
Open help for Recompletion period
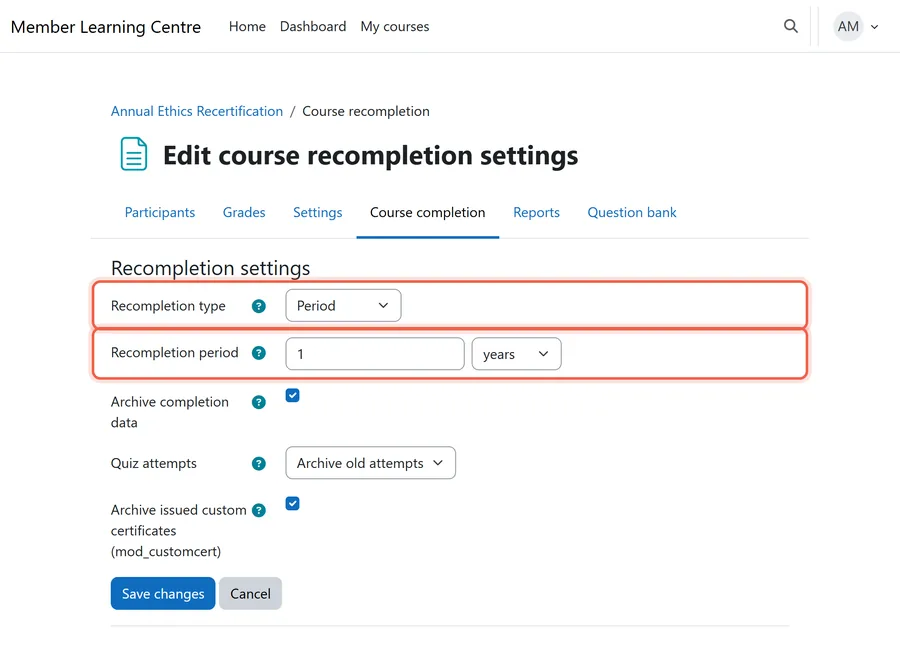click(x=259, y=352)
